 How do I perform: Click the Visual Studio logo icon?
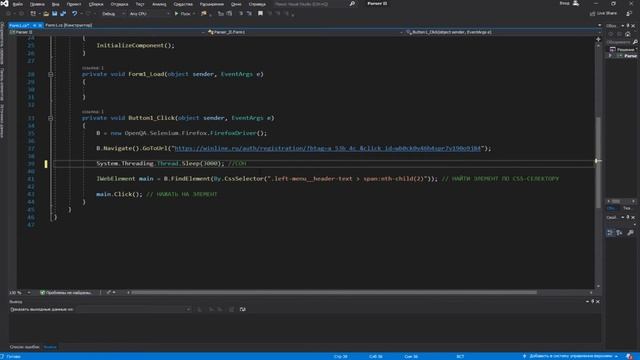tap(4, 4)
